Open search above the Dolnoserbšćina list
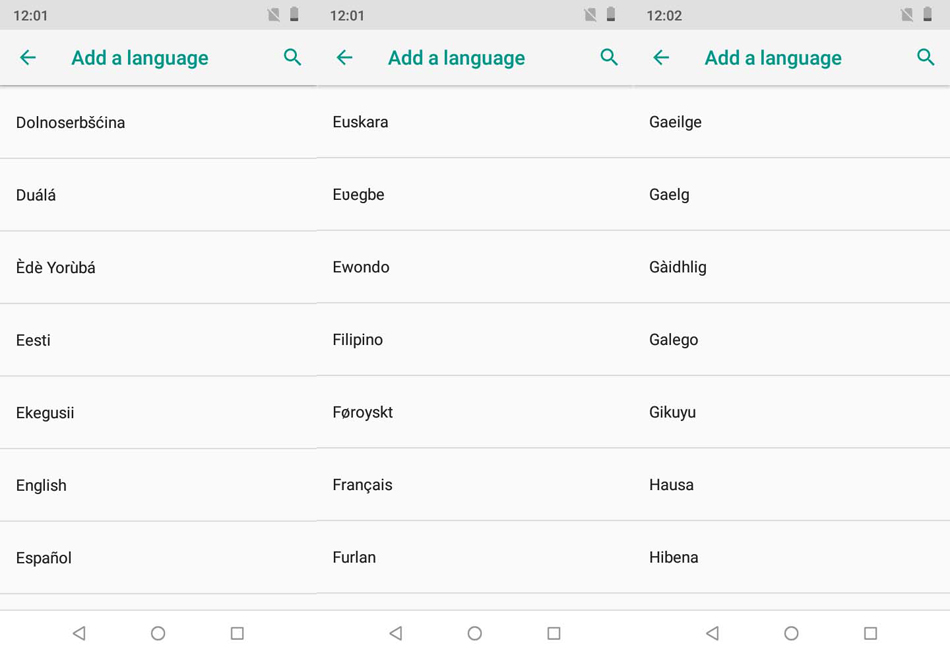This screenshot has width=950, height=657. [x=293, y=58]
